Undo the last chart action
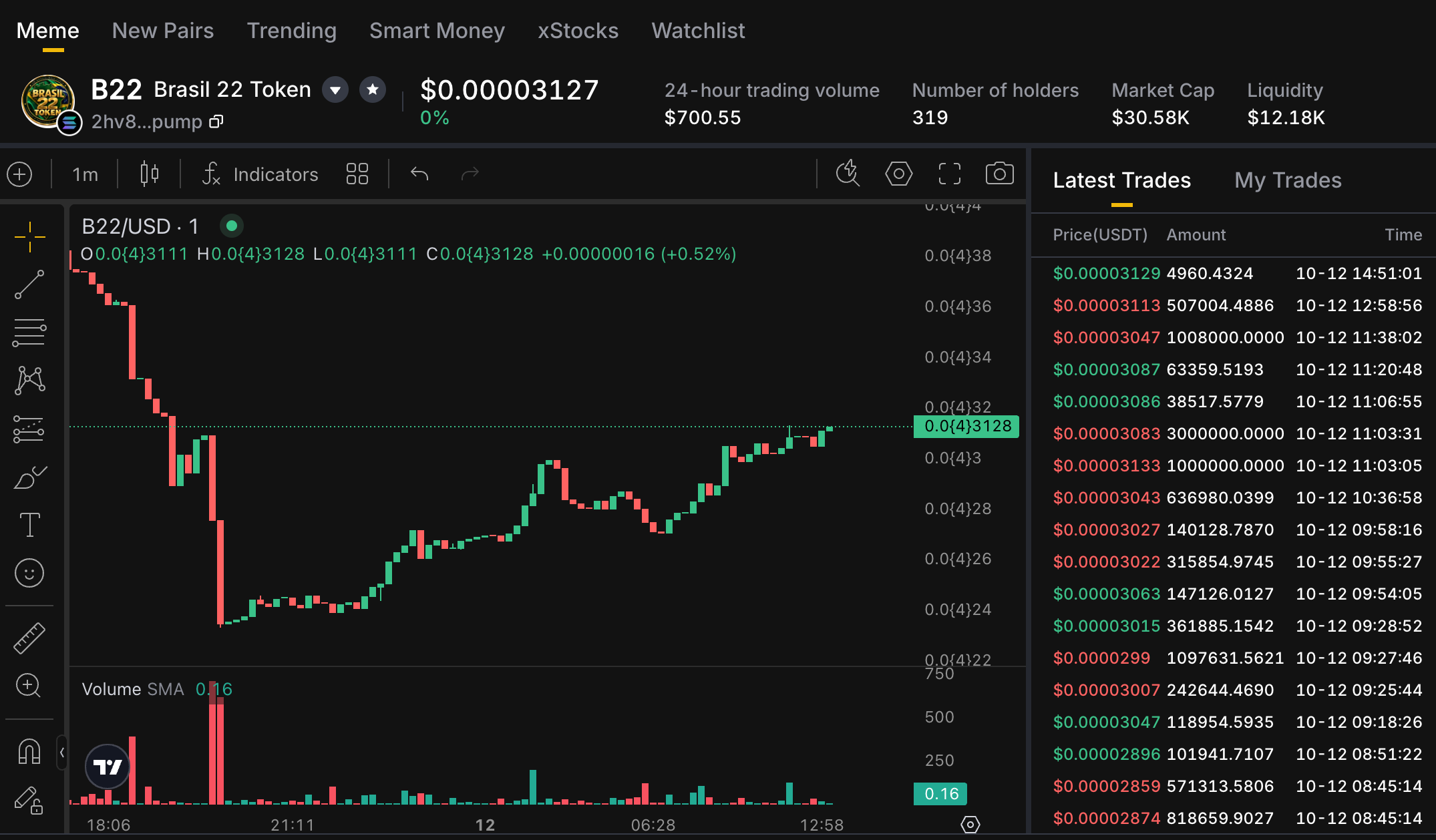 (419, 174)
